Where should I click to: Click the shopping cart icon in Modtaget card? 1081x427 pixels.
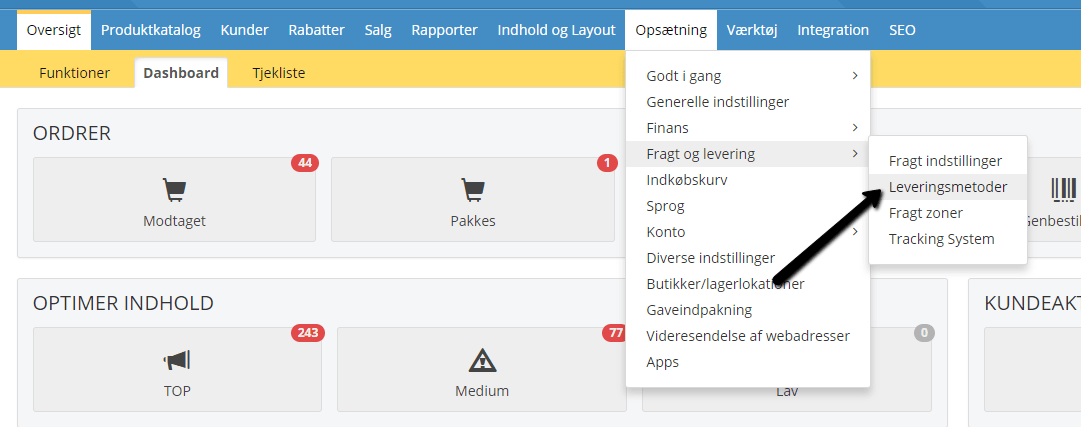tap(174, 190)
